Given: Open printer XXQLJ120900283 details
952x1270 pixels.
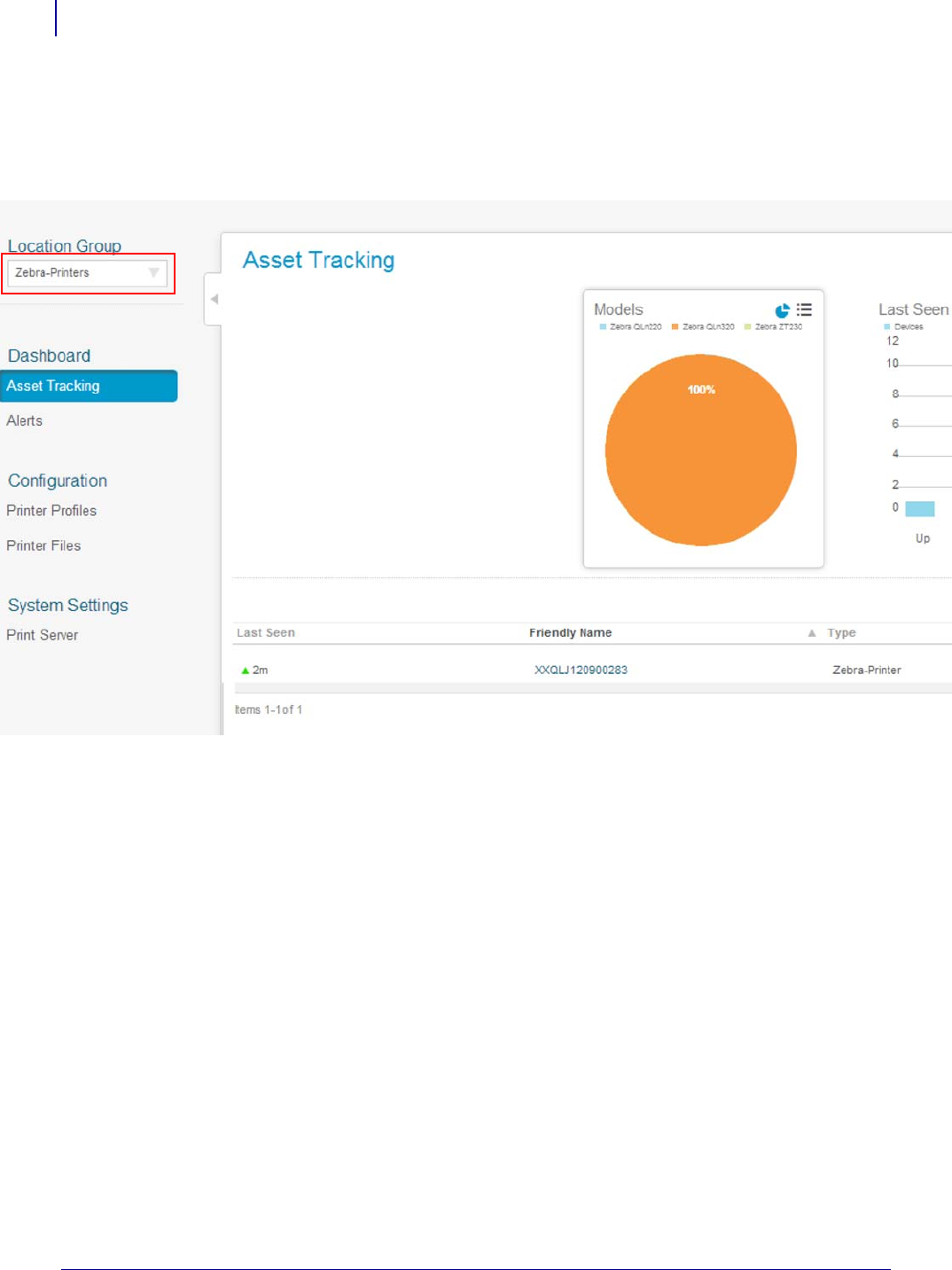Looking at the screenshot, I should (x=581, y=670).
